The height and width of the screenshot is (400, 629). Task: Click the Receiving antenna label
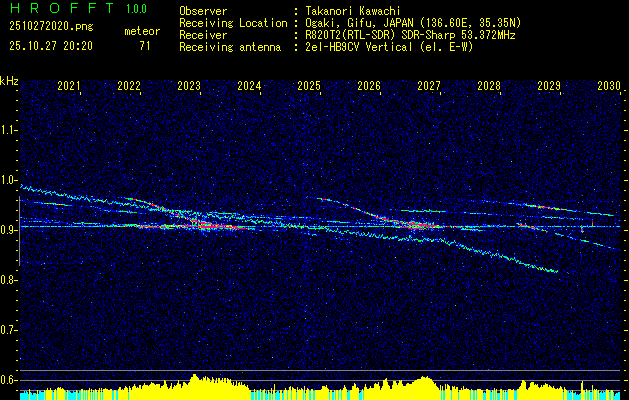(230, 47)
